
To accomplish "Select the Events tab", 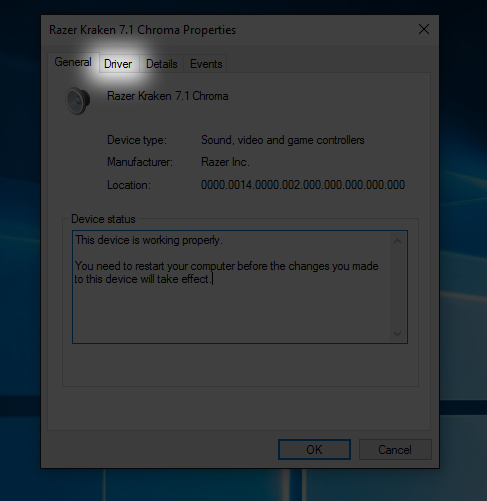I will (206, 64).
